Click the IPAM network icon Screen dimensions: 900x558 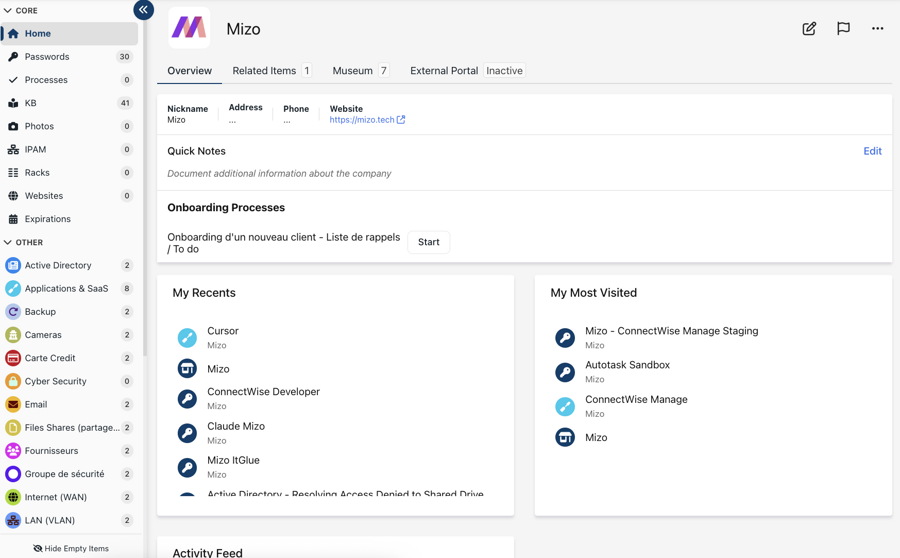[13, 149]
